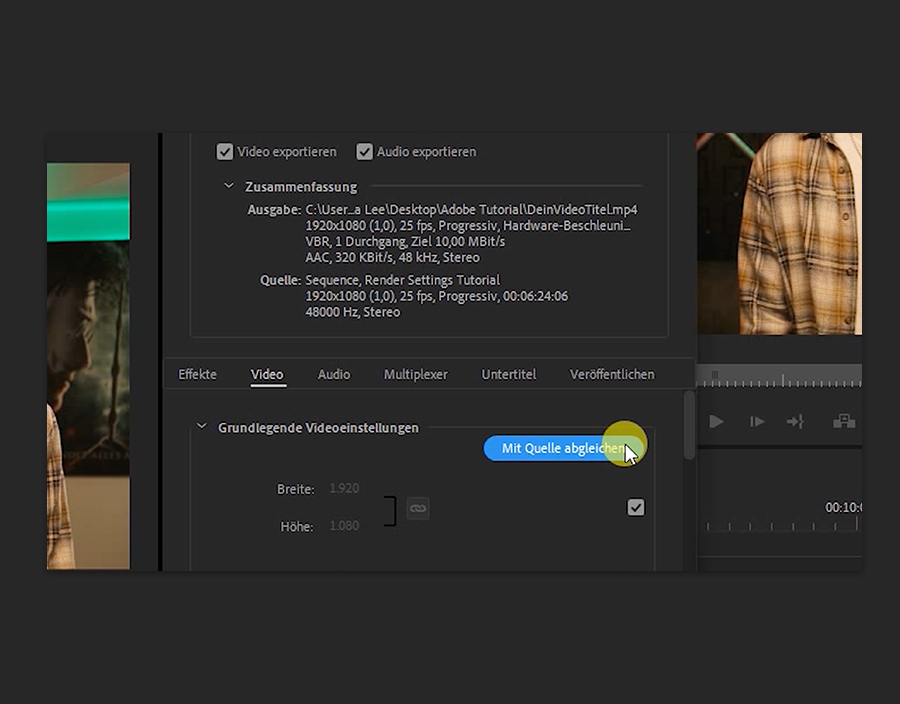
Task: Switch to the Veröffentlichen tab
Action: 612,374
